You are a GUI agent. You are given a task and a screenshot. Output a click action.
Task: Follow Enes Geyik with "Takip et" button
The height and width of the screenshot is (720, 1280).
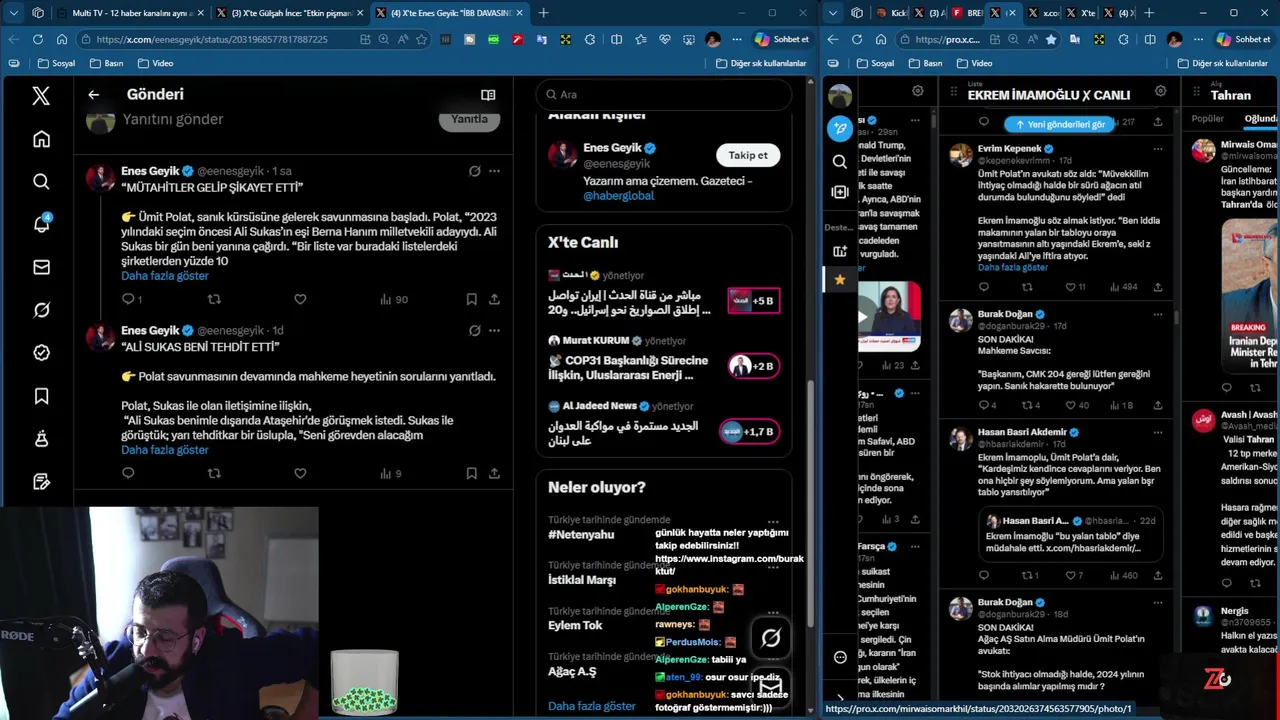[748, 155]
